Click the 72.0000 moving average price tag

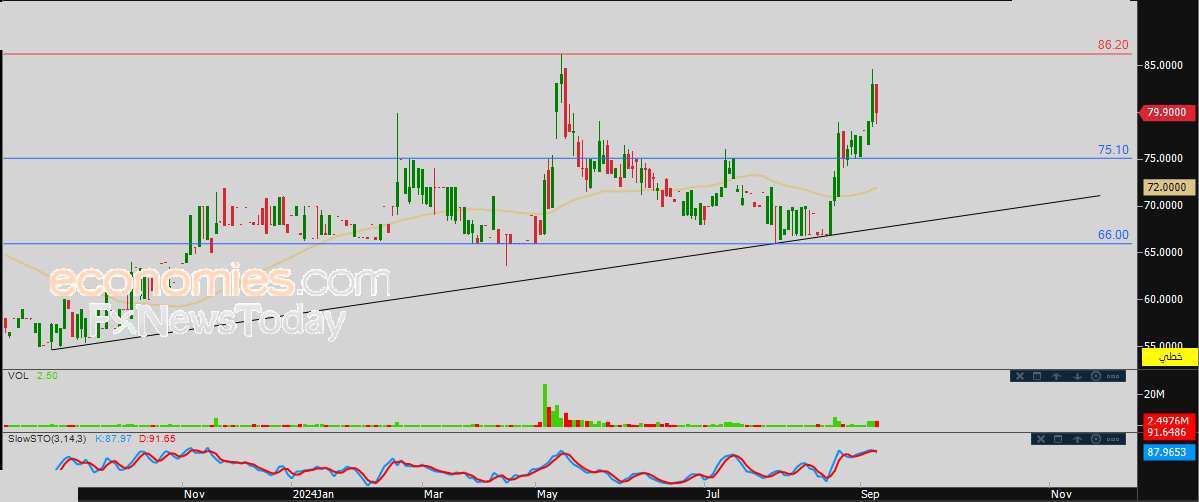click(x=1165, y=187)
